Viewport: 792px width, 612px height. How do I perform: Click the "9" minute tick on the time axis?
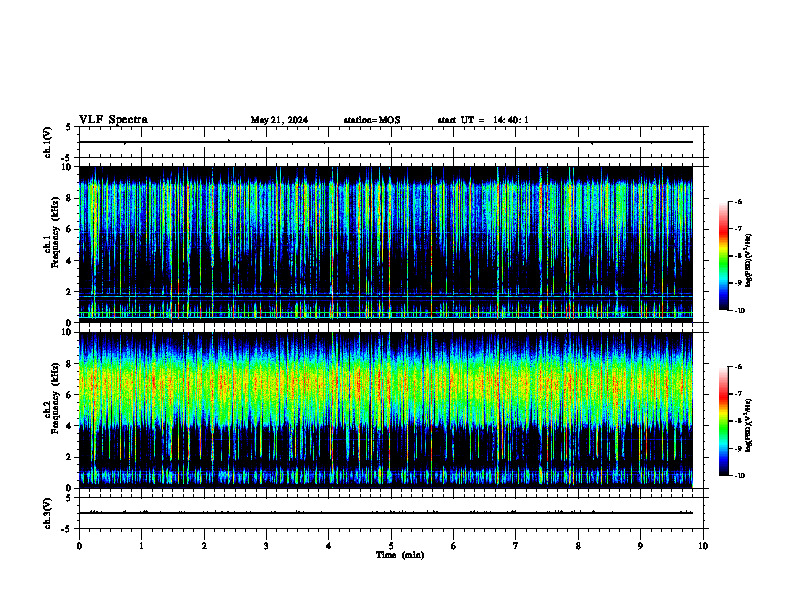click(x=640, y=546)
